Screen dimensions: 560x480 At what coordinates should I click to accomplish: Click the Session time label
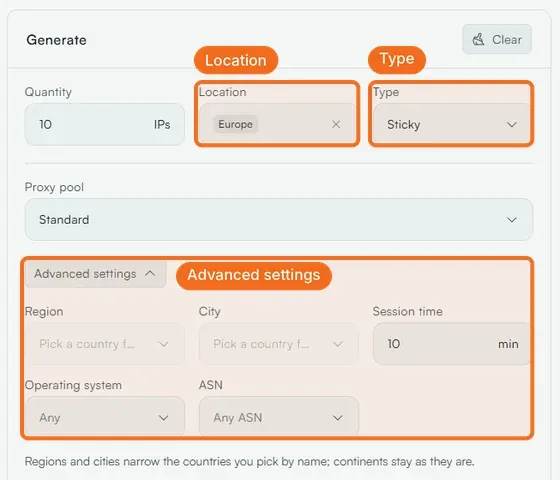pyautogui.click(x=408, y=311)
